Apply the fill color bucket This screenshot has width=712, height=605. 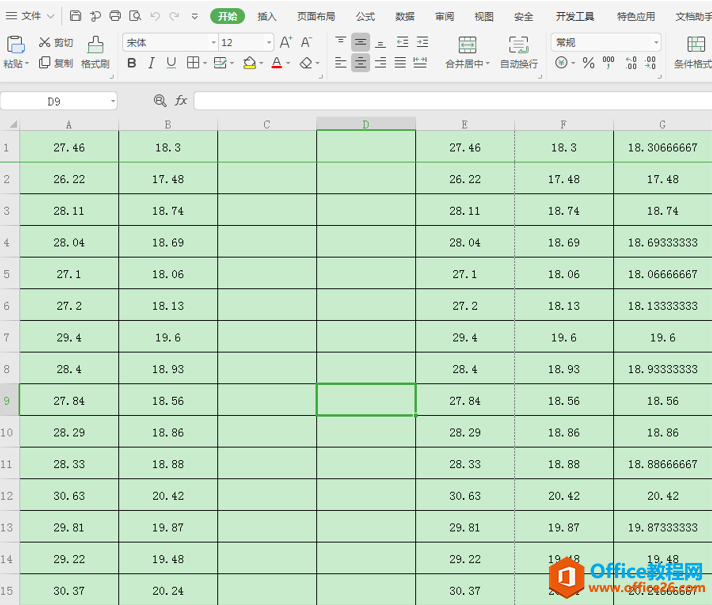coord(249,63)
